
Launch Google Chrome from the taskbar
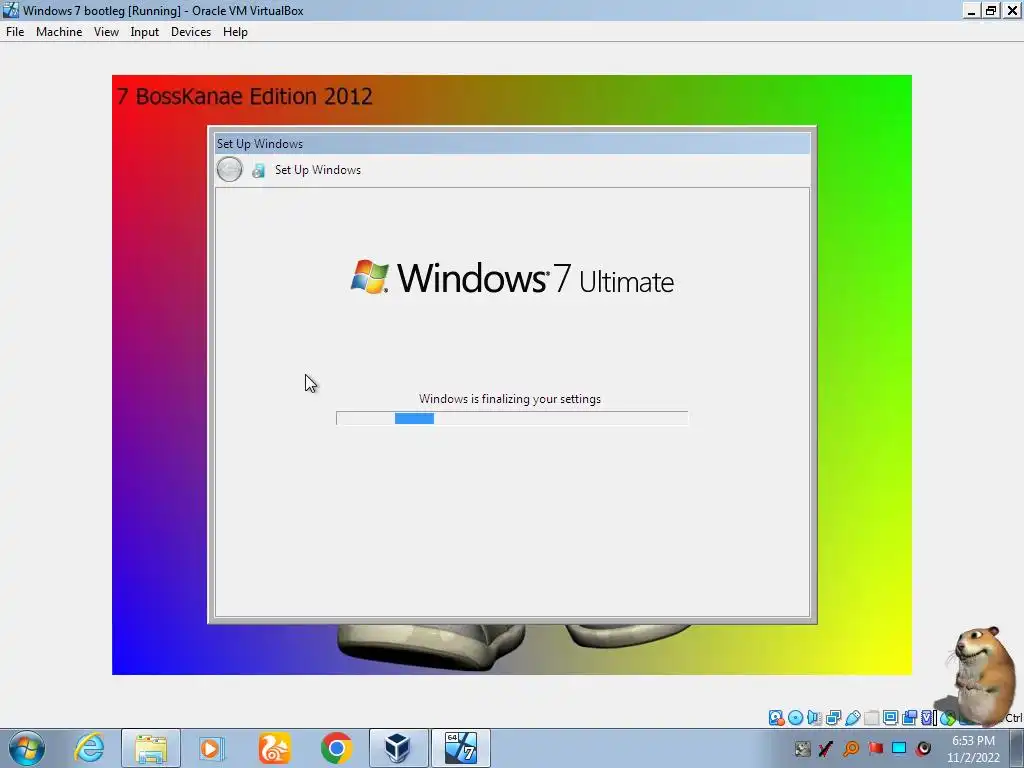point(336,748)
